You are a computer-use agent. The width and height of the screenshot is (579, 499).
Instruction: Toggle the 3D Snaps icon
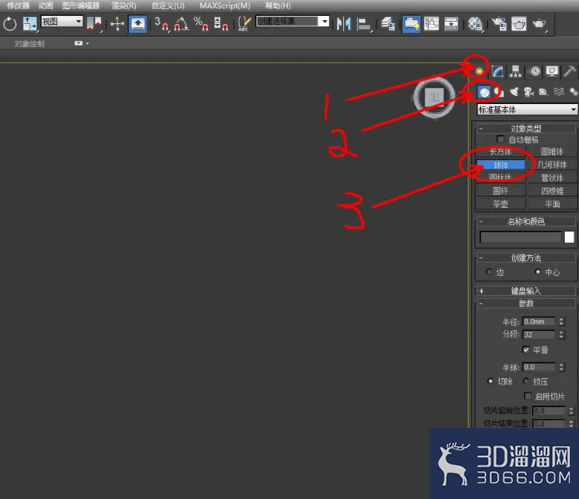coord(161,24)
